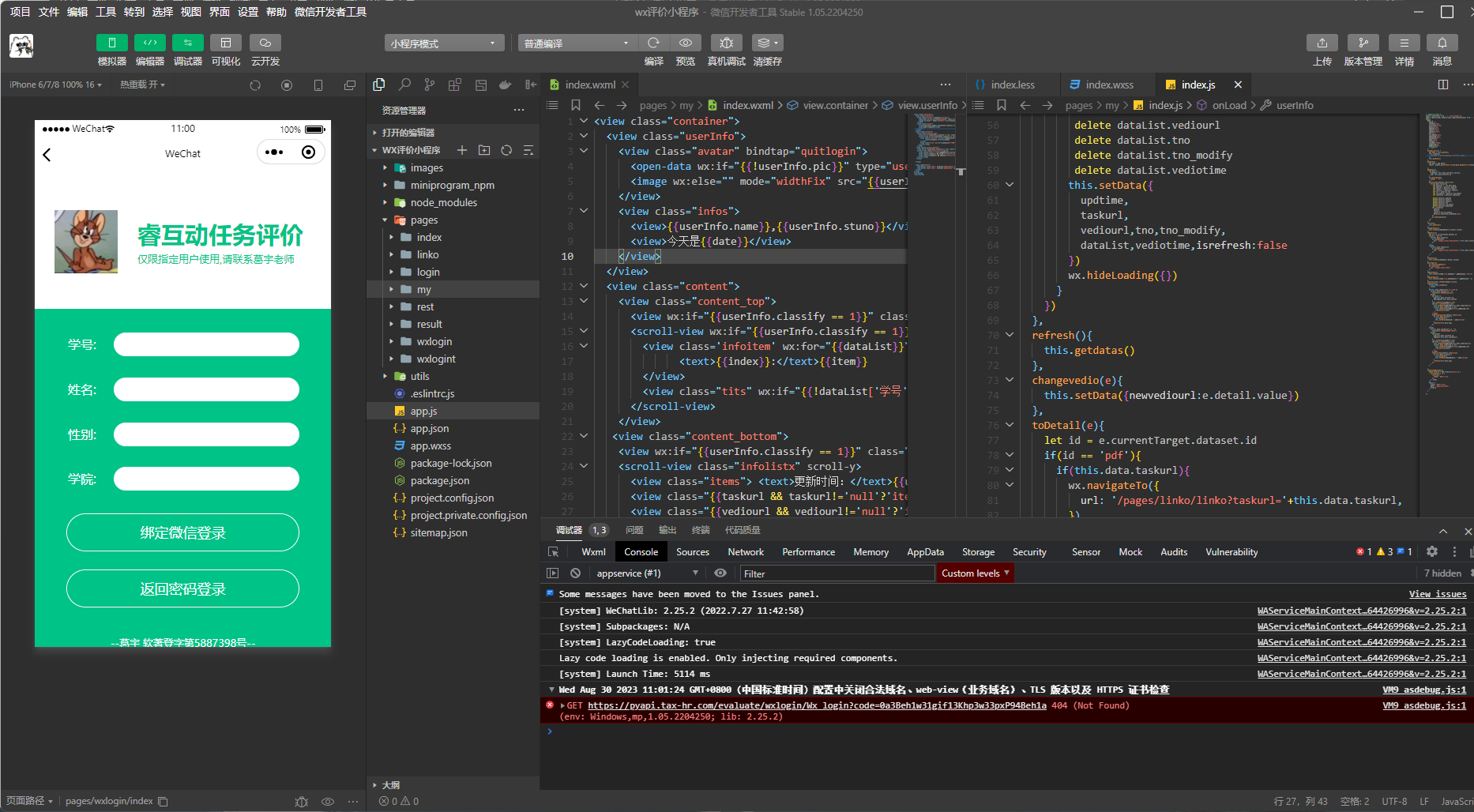Toggle the 编辑器 editor panel button
The width and height of the screenshot is (1474, 812).
coord(150,43)
